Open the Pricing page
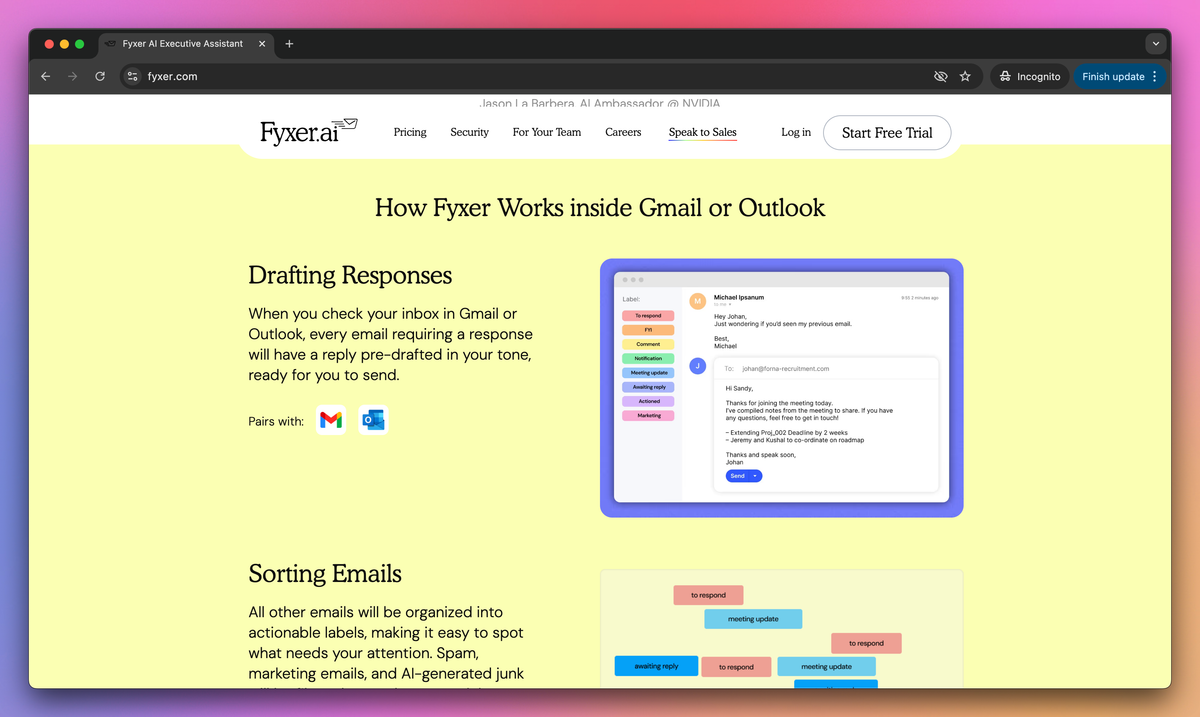This screenshot has width=1200, height=717. pyautogui.click(x=410, y=132)
